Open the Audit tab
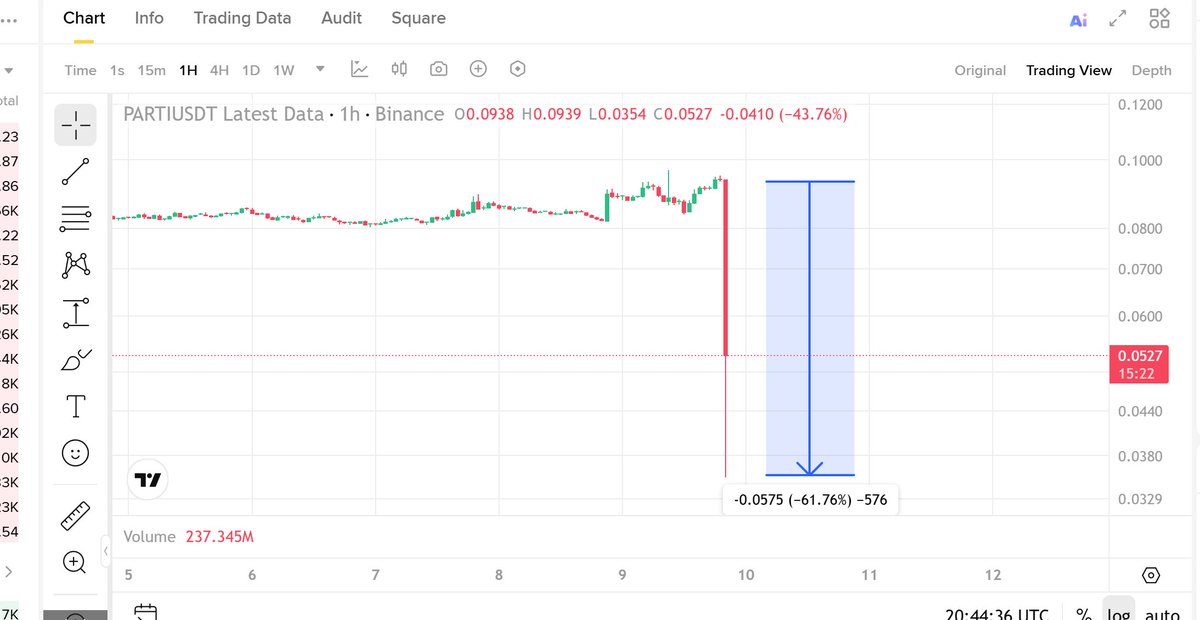The image size is (1200, 620). 342,18
